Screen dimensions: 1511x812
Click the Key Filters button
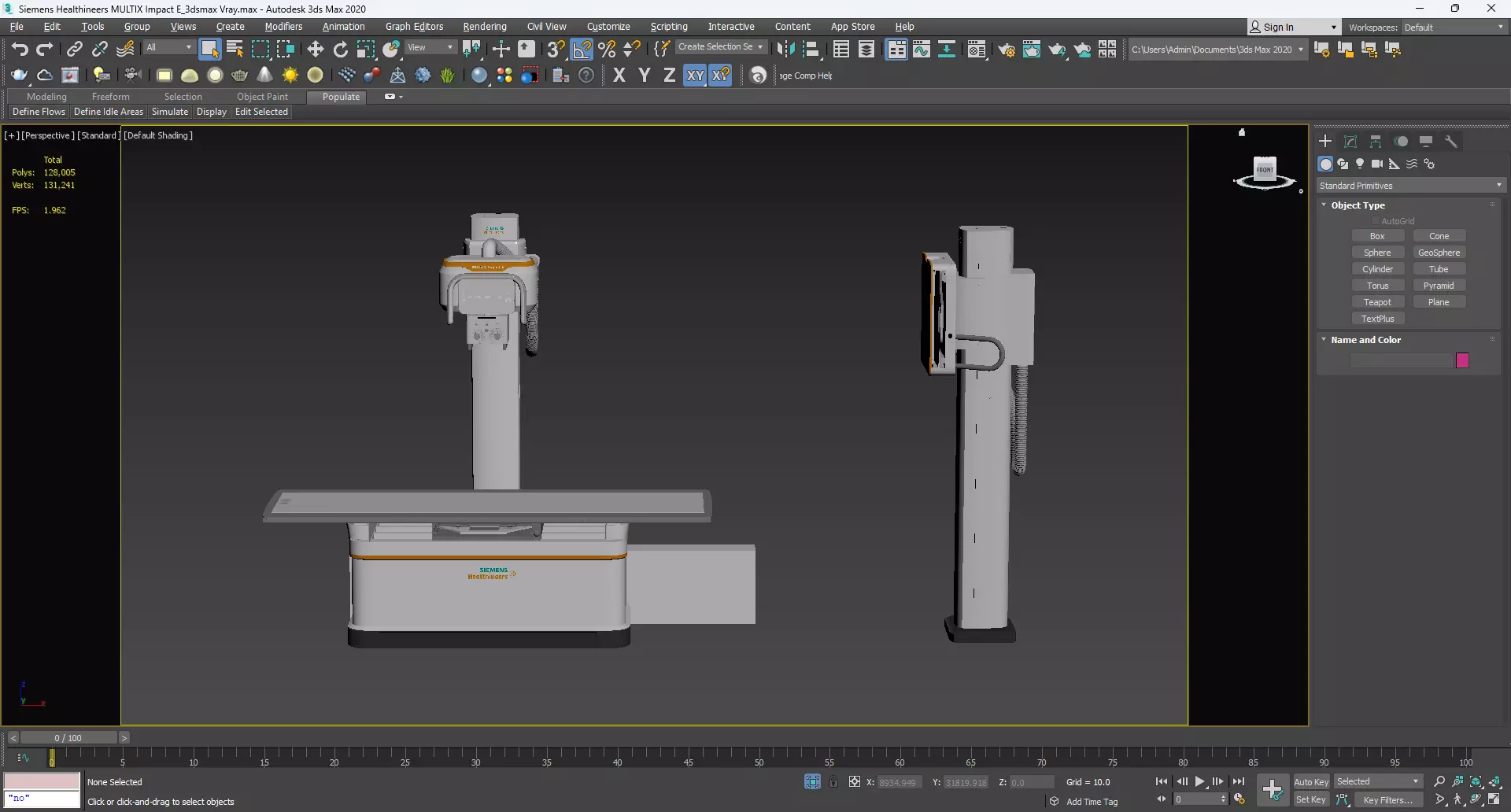1388,799
